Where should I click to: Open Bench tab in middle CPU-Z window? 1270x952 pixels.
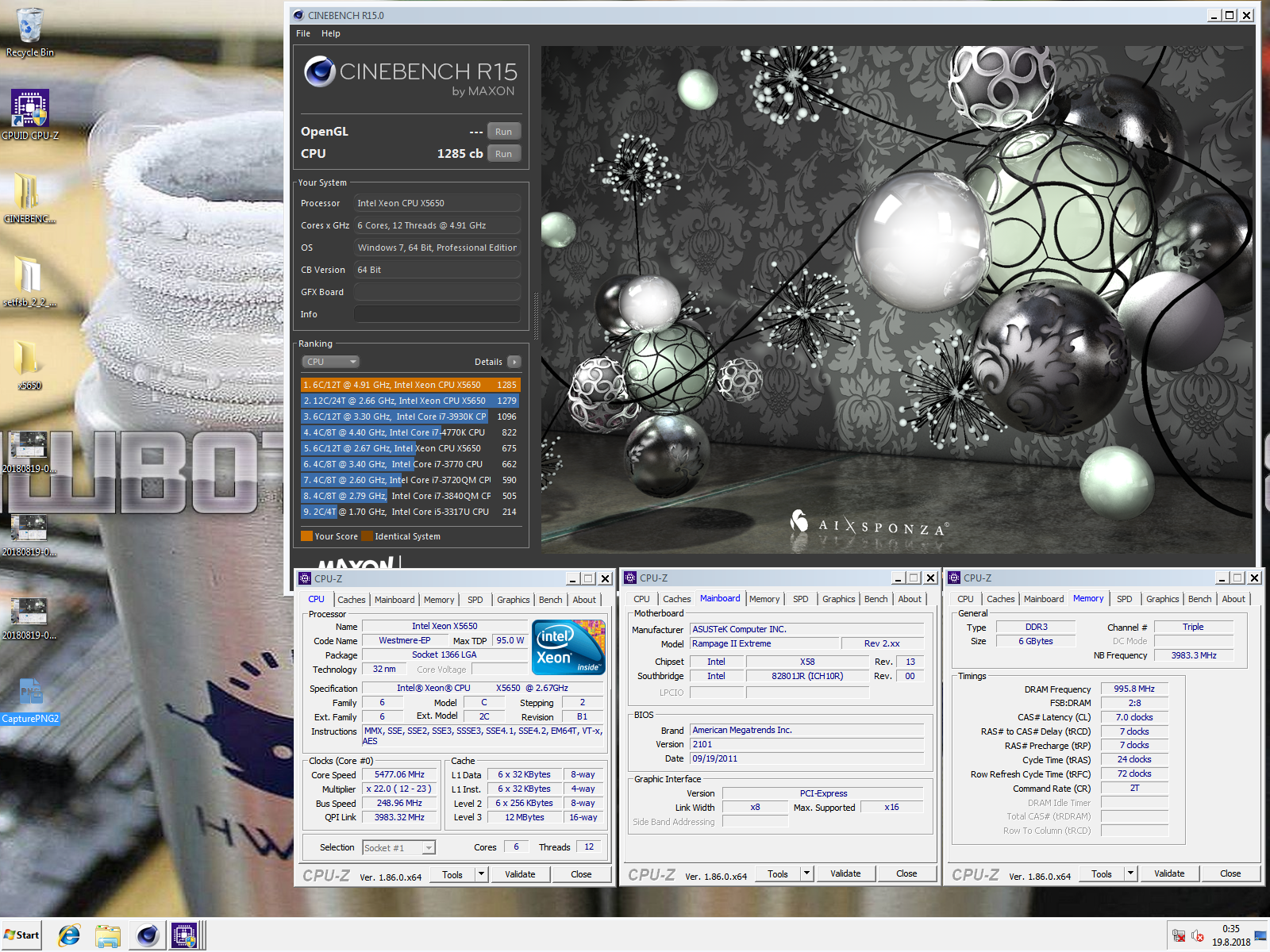click(x=876, y=600)
